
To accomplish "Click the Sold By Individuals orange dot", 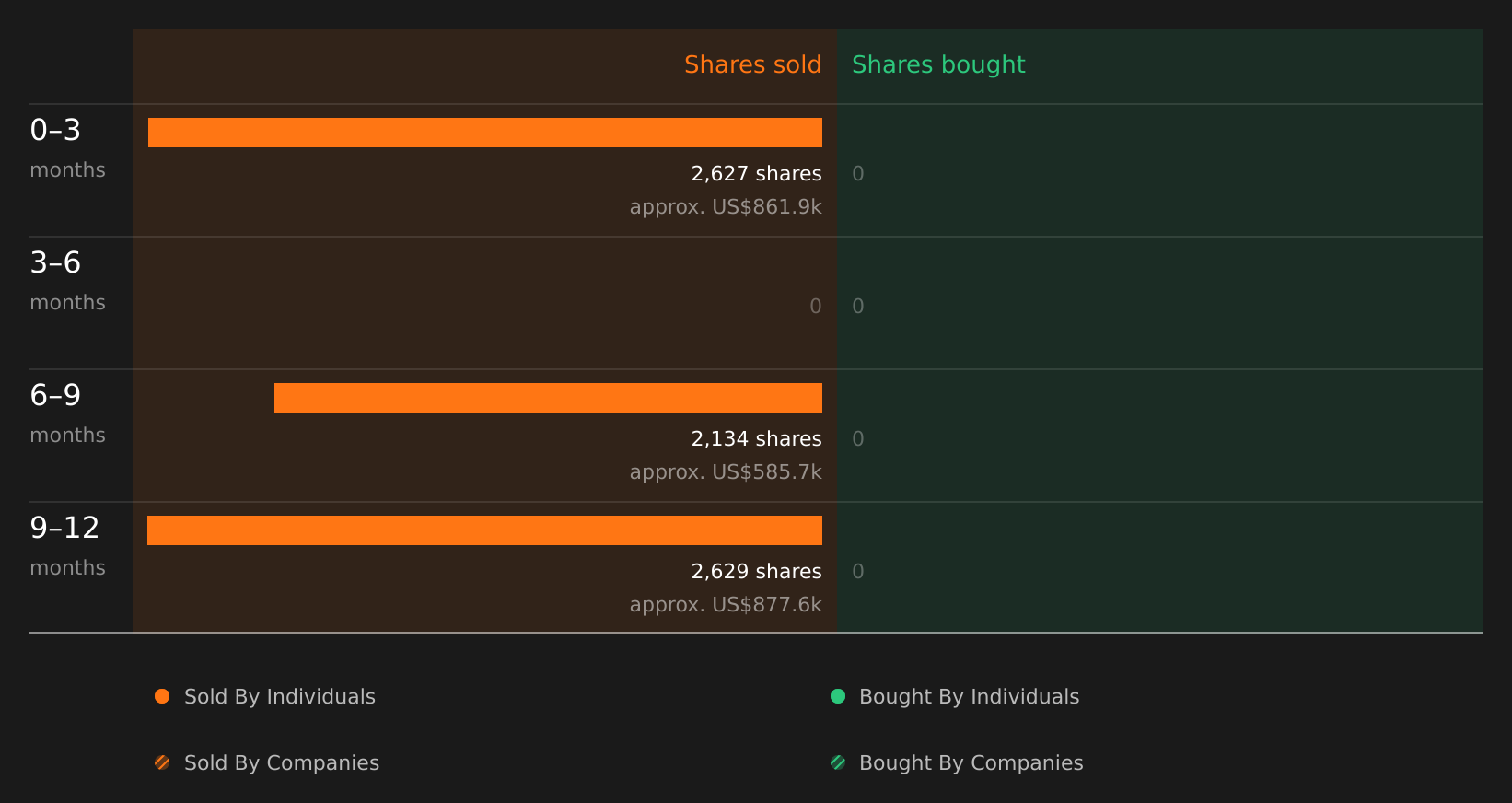I will click(x=162, y=696).
